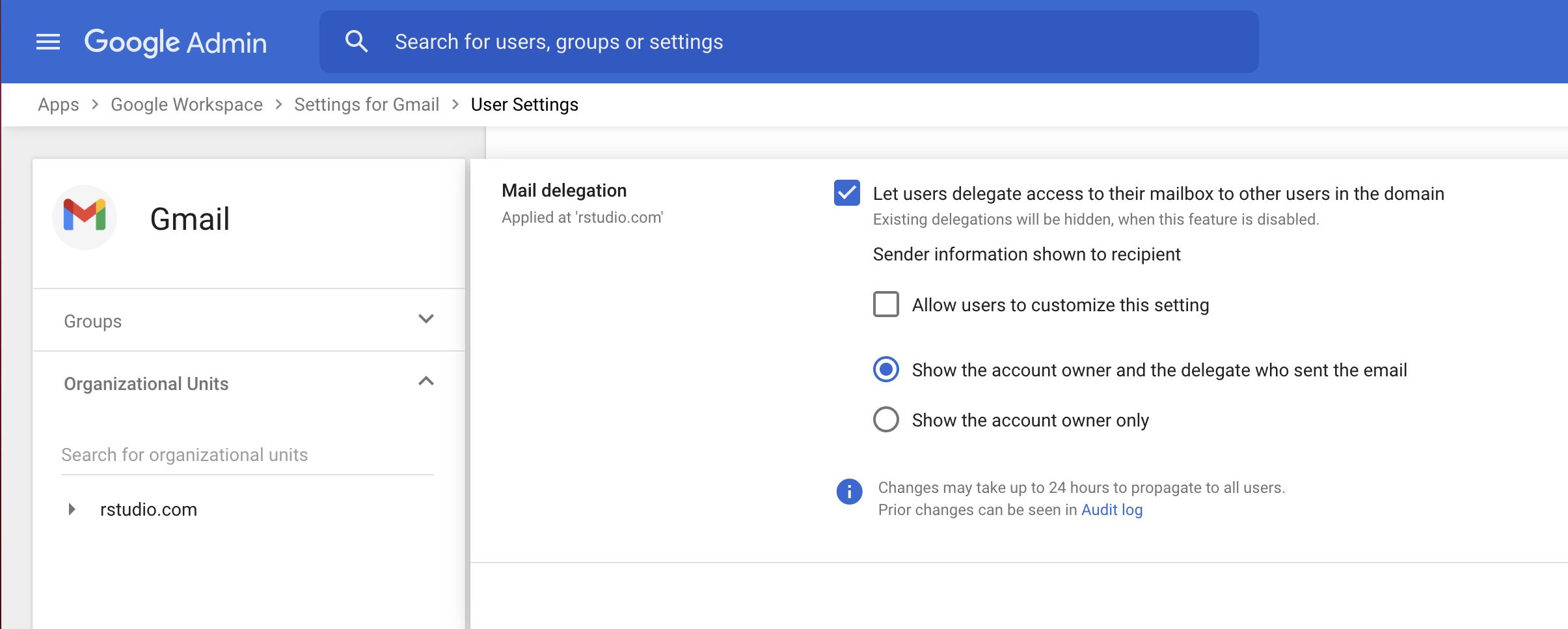Click the Google Admin logo
The width and height of the screenshot is (1568, 629).
(x=176, y=42)
